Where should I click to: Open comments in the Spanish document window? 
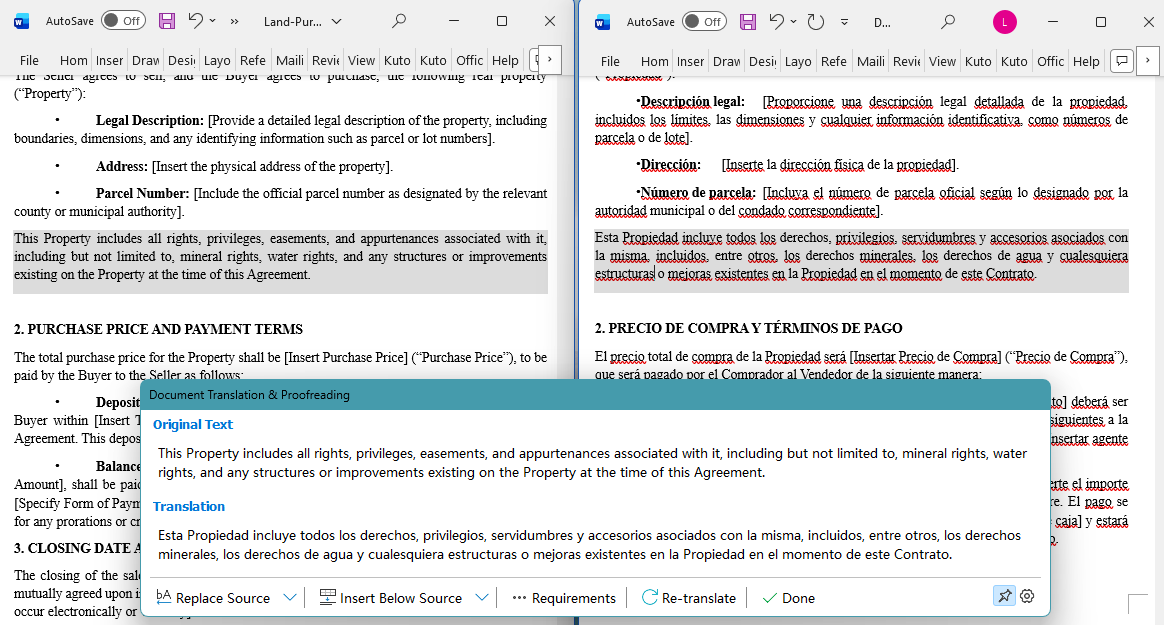tap(1121, 60)
